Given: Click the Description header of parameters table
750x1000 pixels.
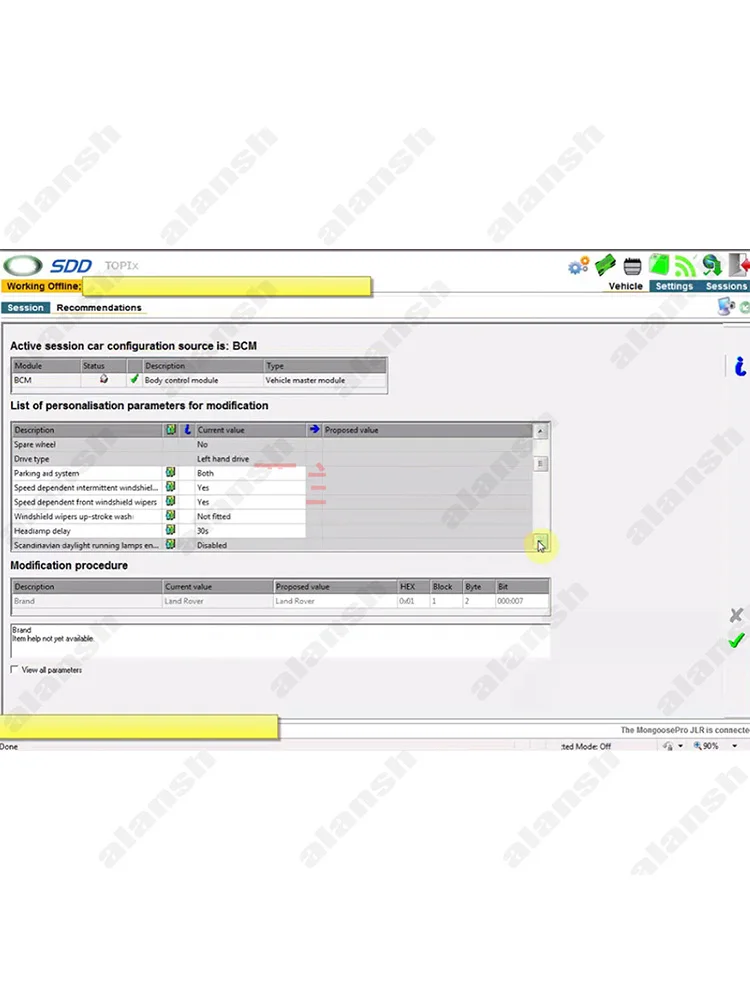Looking at the screenshot, I should pyautogui.click(x=87, y=430).
